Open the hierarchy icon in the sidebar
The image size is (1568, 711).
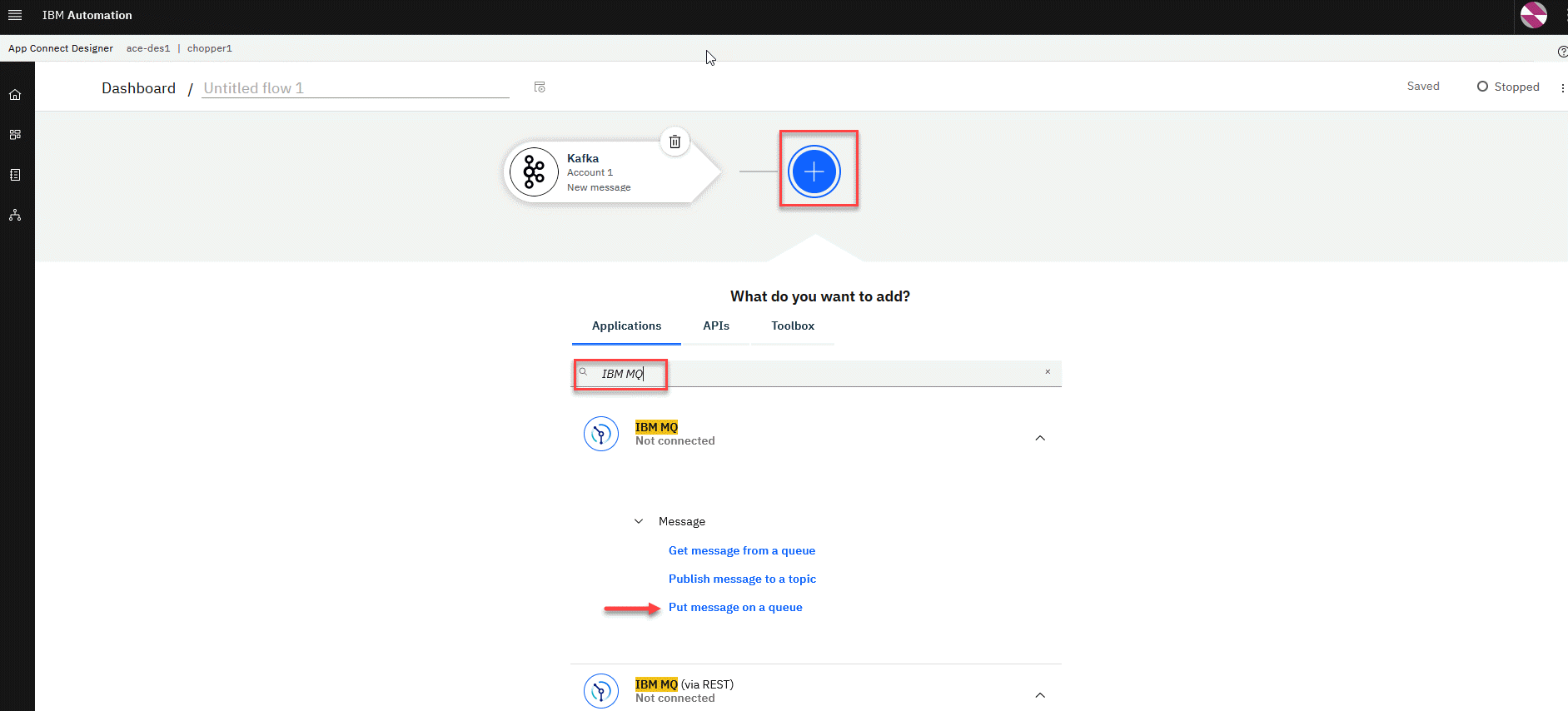[x=15, y=216]
